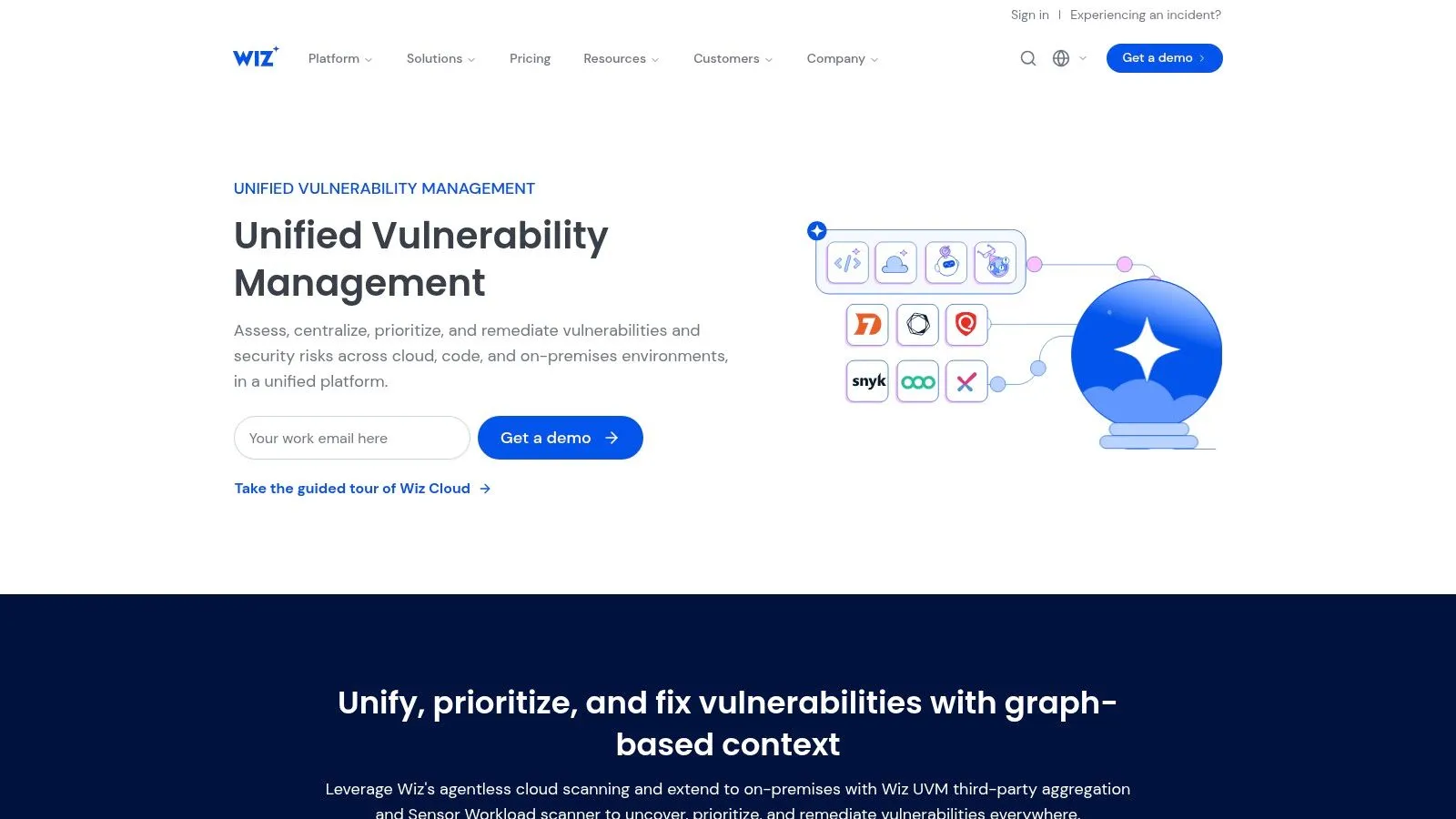Focus the Your work email here field
Viewport: 1456px width, 819px height.
click(x=352, y=438)
